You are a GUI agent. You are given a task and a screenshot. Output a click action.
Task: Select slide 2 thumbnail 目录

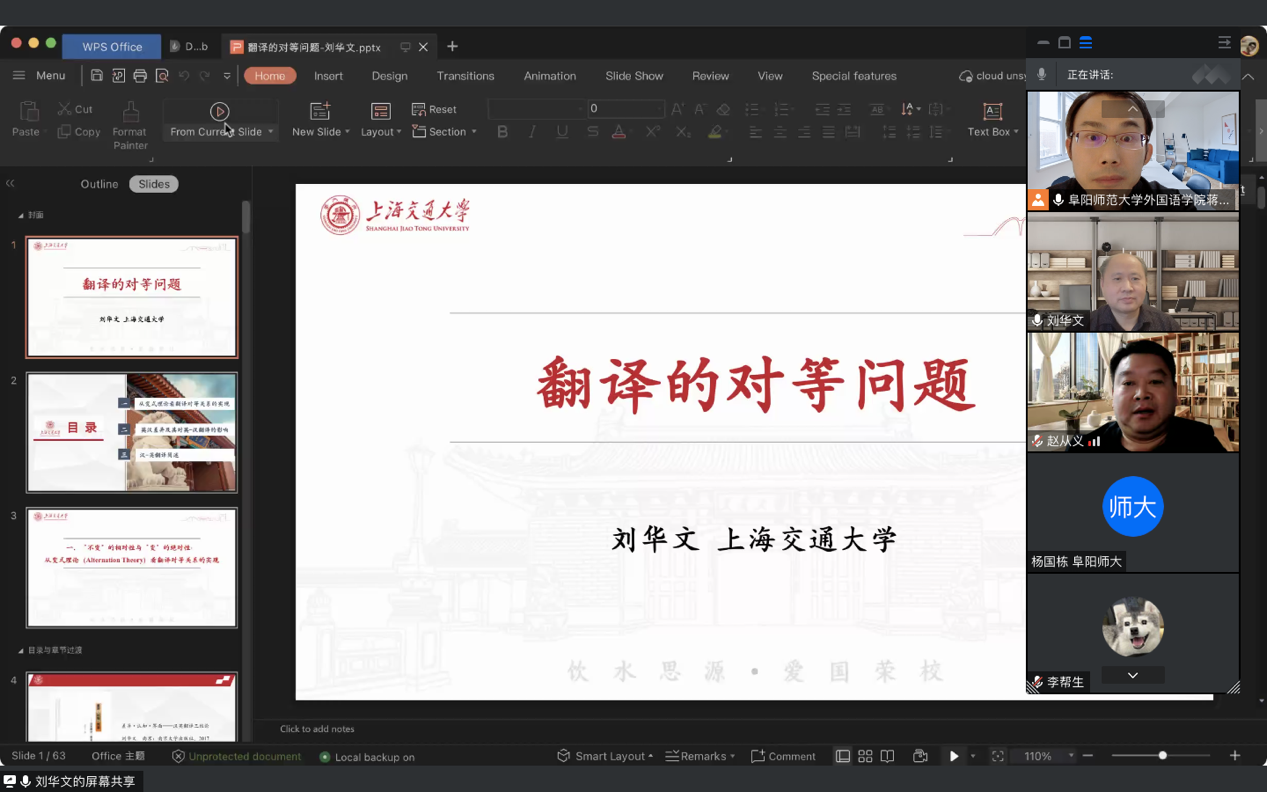coord(132,432)
